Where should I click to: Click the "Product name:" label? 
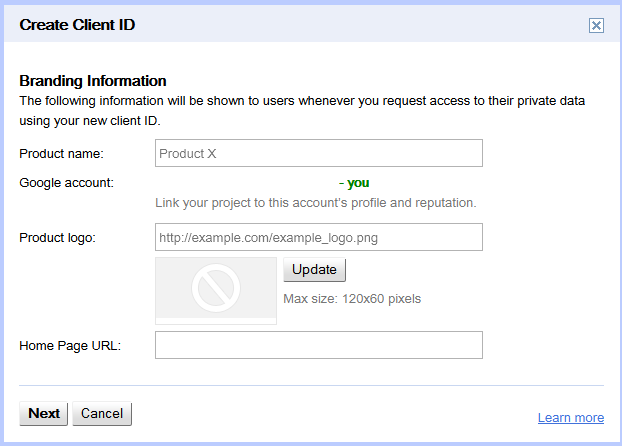point(61,154)
